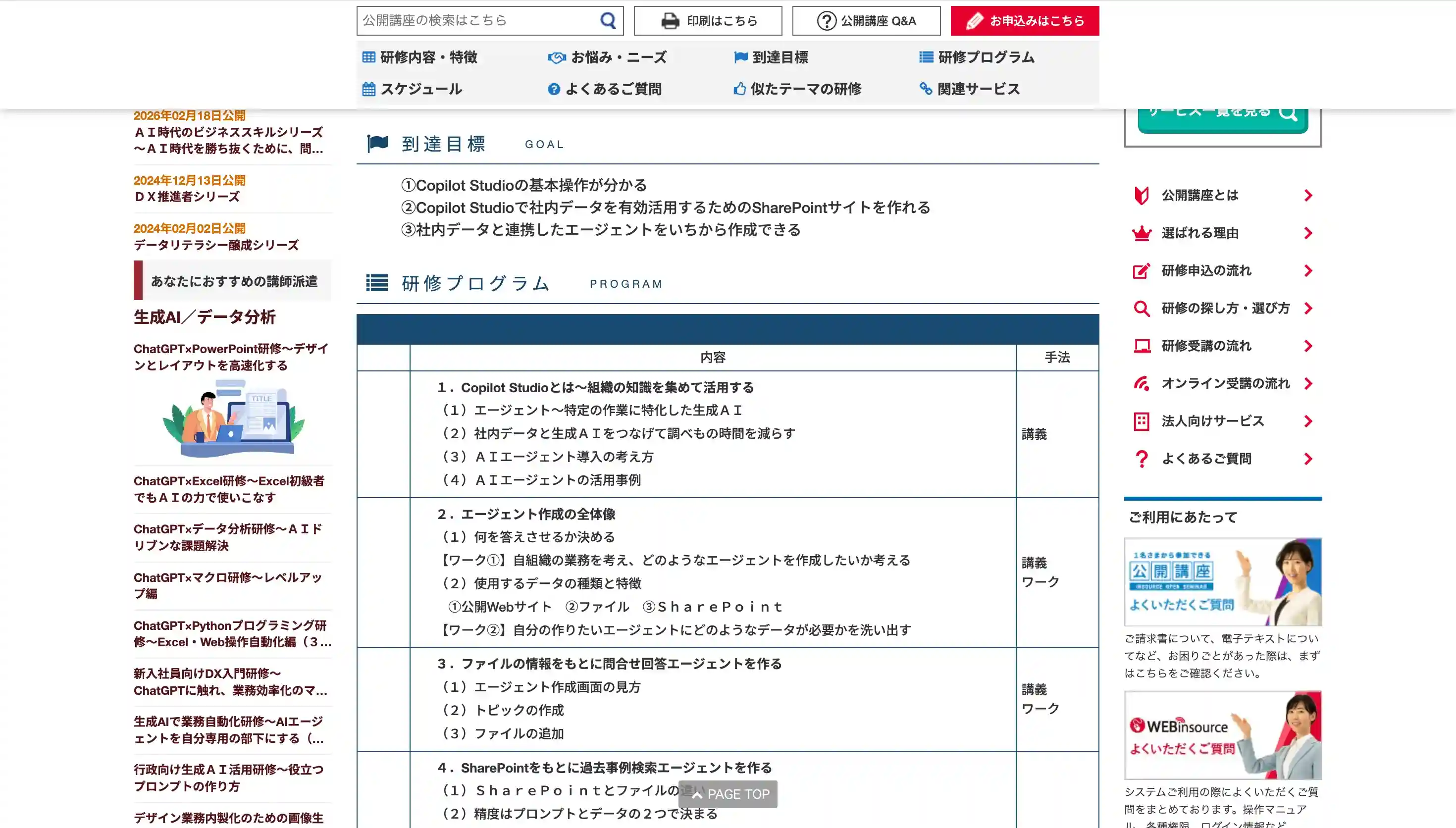1456x828 pixels.
Task: Click the chevron on 研修の探し方・選び方 row
Action: (x=1308, y=308)
